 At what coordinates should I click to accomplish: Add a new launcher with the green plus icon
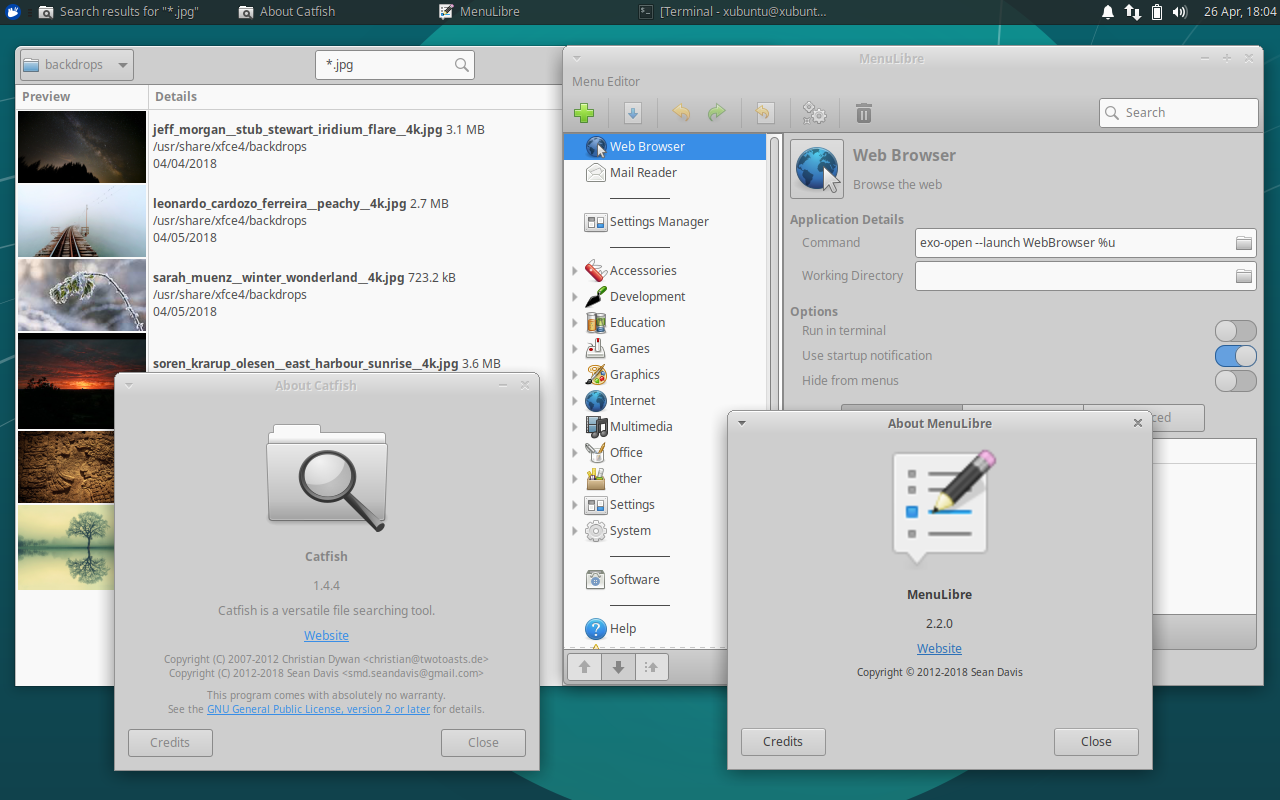(584, 113)
